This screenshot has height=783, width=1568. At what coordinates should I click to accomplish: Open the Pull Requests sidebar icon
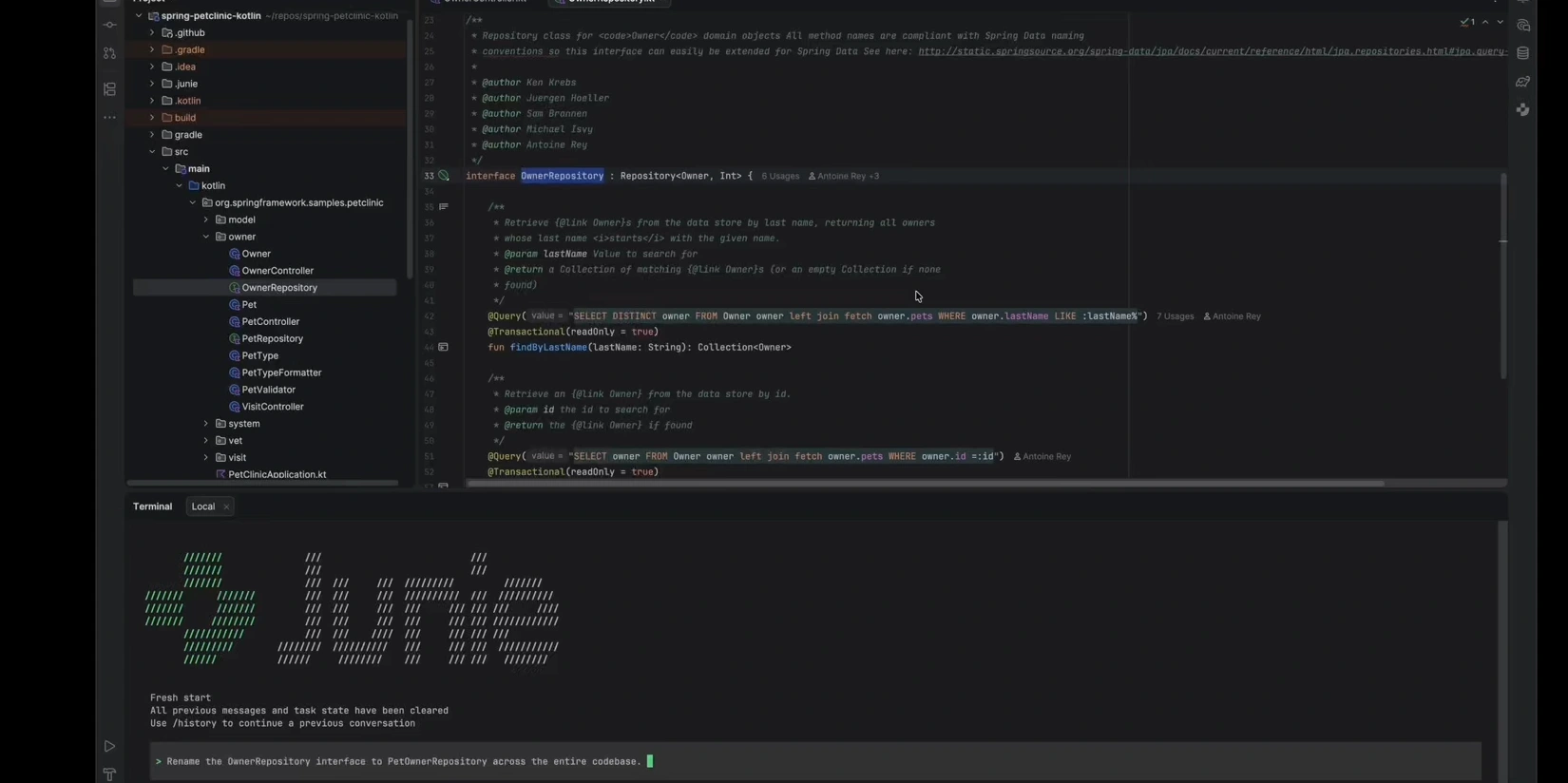(109, 54)
